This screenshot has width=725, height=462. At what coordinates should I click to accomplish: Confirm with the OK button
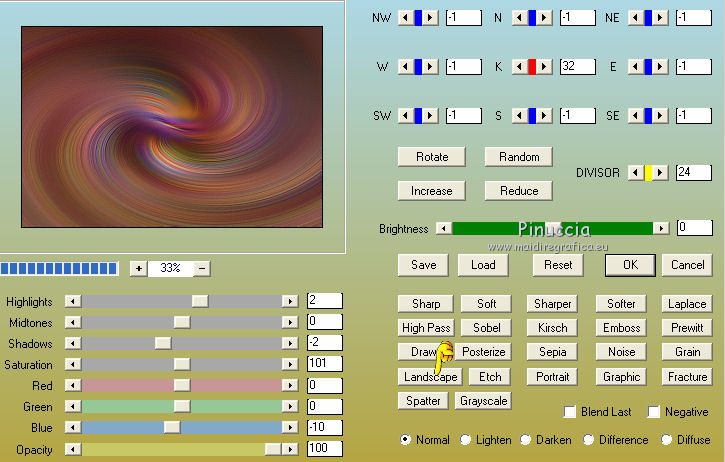(630, 265)
